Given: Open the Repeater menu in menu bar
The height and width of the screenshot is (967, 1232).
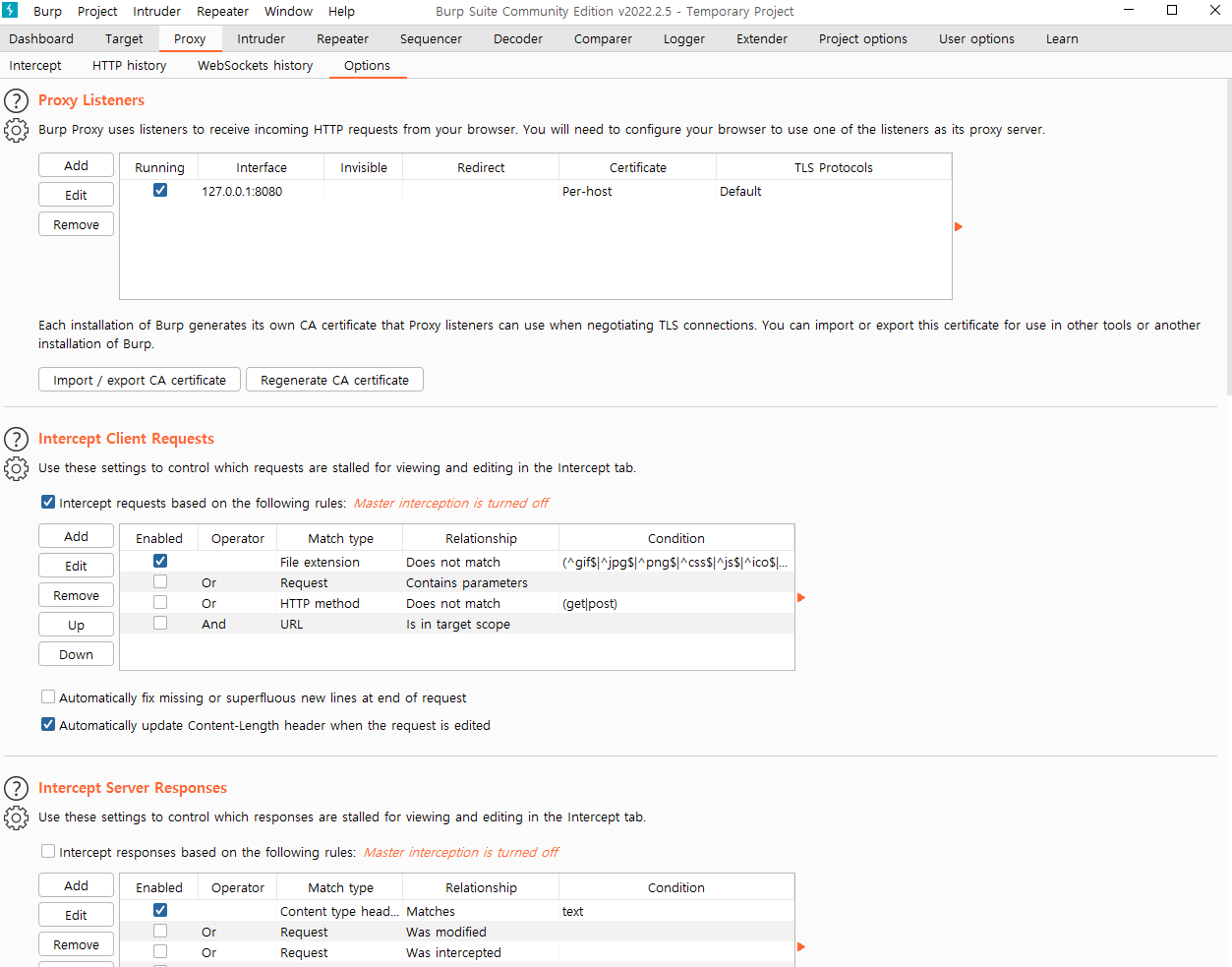Looking at the screenshot, I should [222, 12].
